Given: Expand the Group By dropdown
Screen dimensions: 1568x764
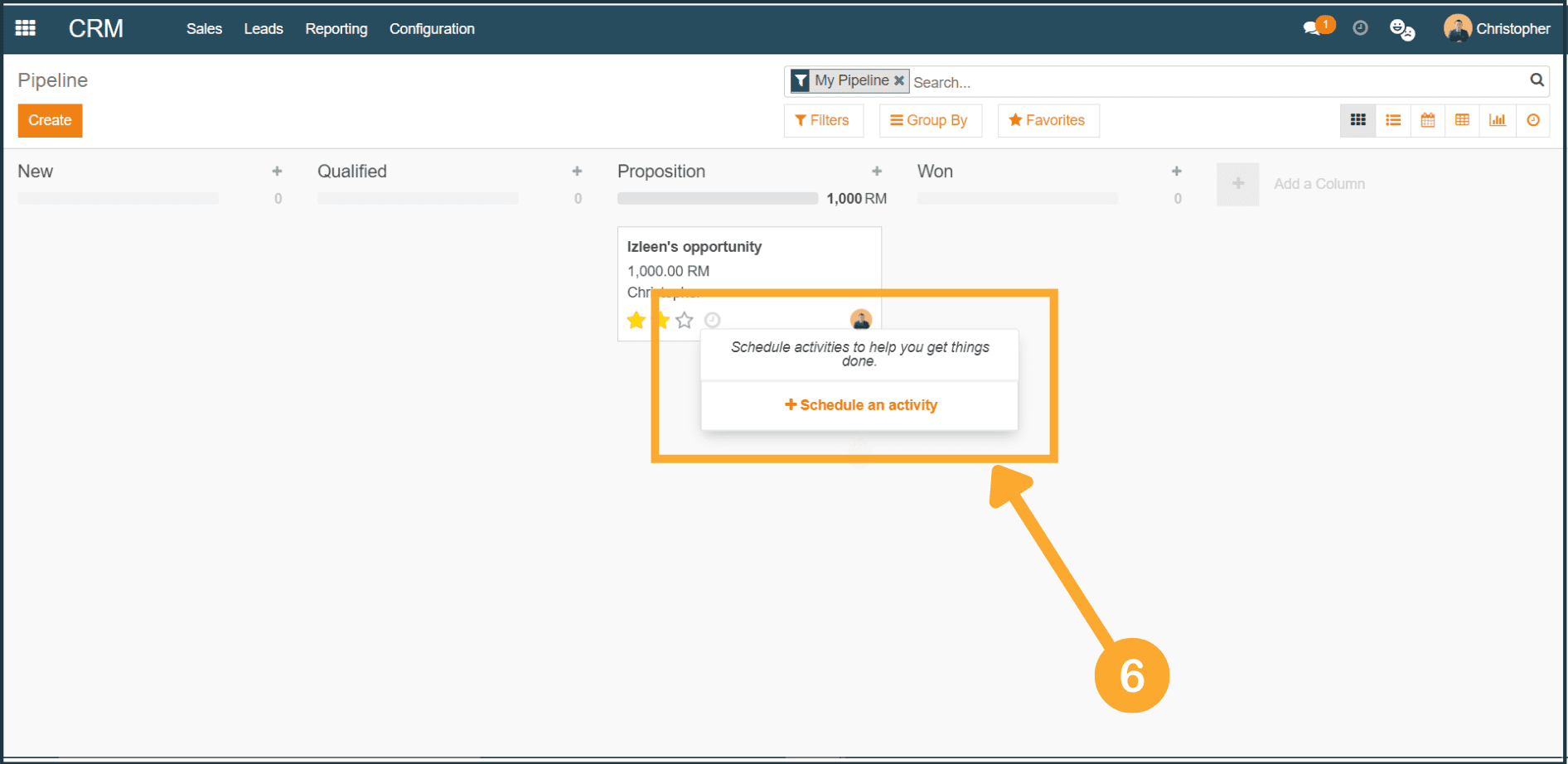Looking at the screenshot, I should click(929, 121).
